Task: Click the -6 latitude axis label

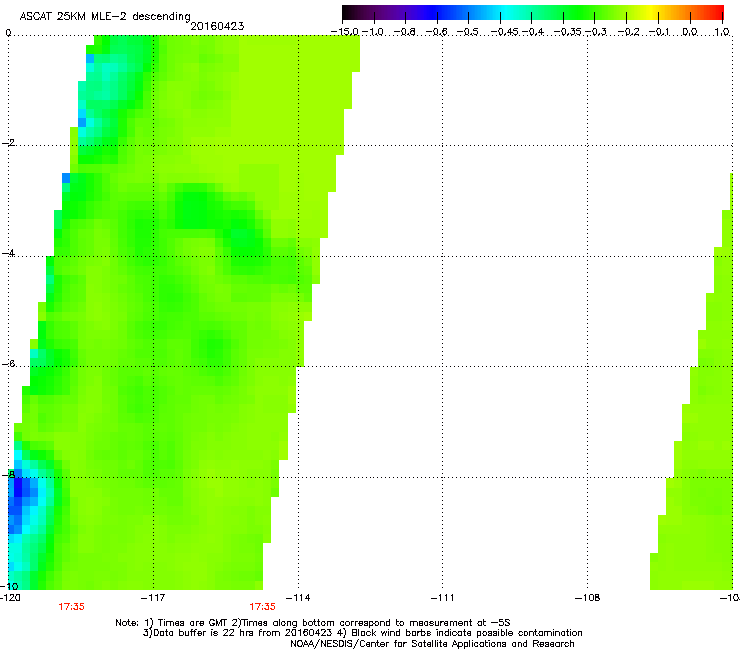Action: pos(8,364)
